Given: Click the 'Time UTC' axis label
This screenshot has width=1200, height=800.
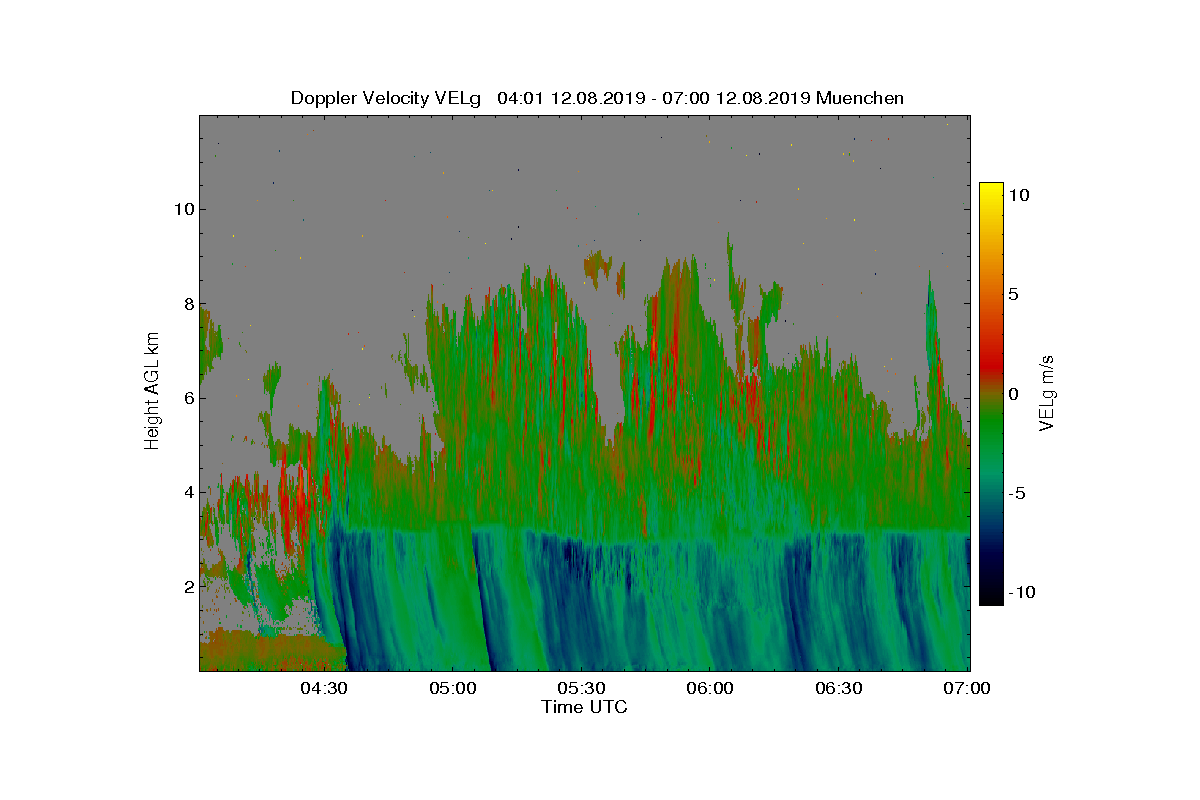Looking at the screenshot, I should tap(585, 707).
